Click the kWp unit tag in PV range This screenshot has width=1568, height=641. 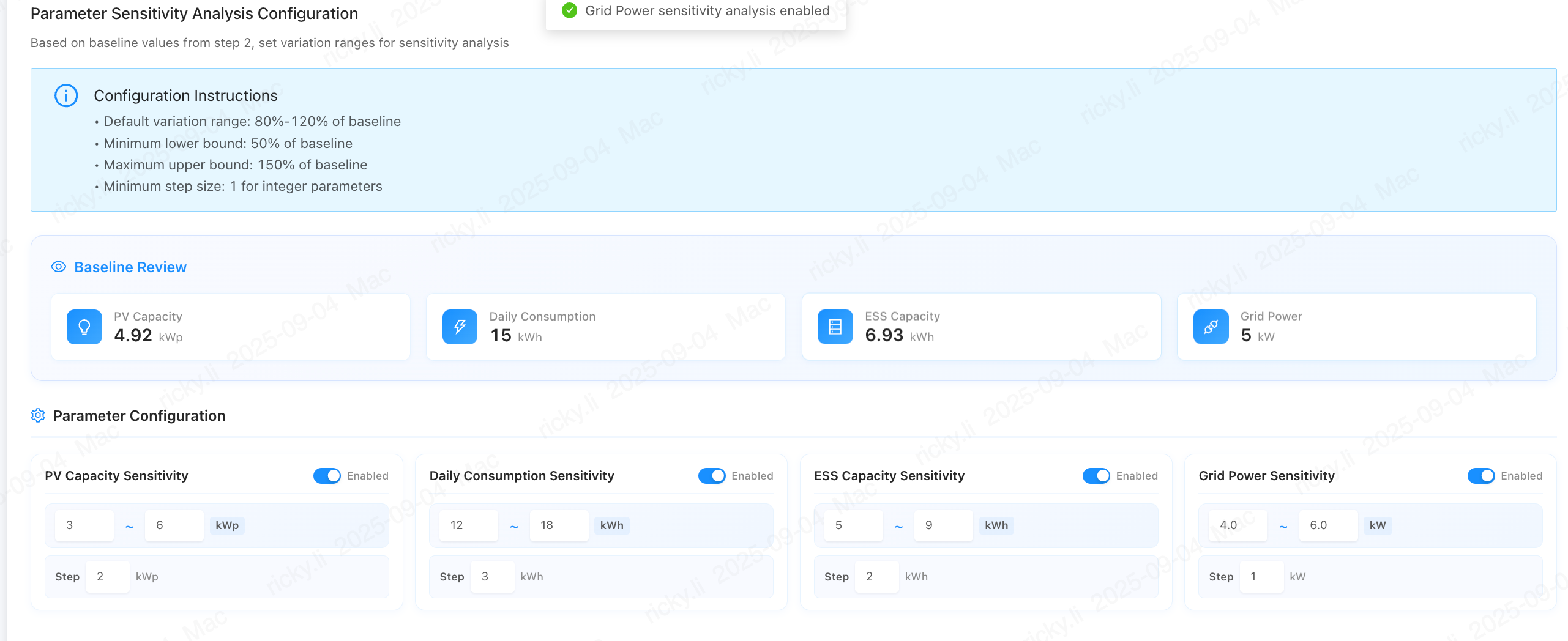(227, 525)
